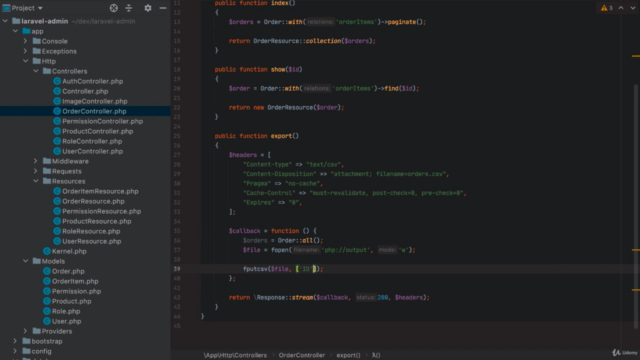640x360 pixels.
Task: Open Controller.php file
Action: [85, 91]
